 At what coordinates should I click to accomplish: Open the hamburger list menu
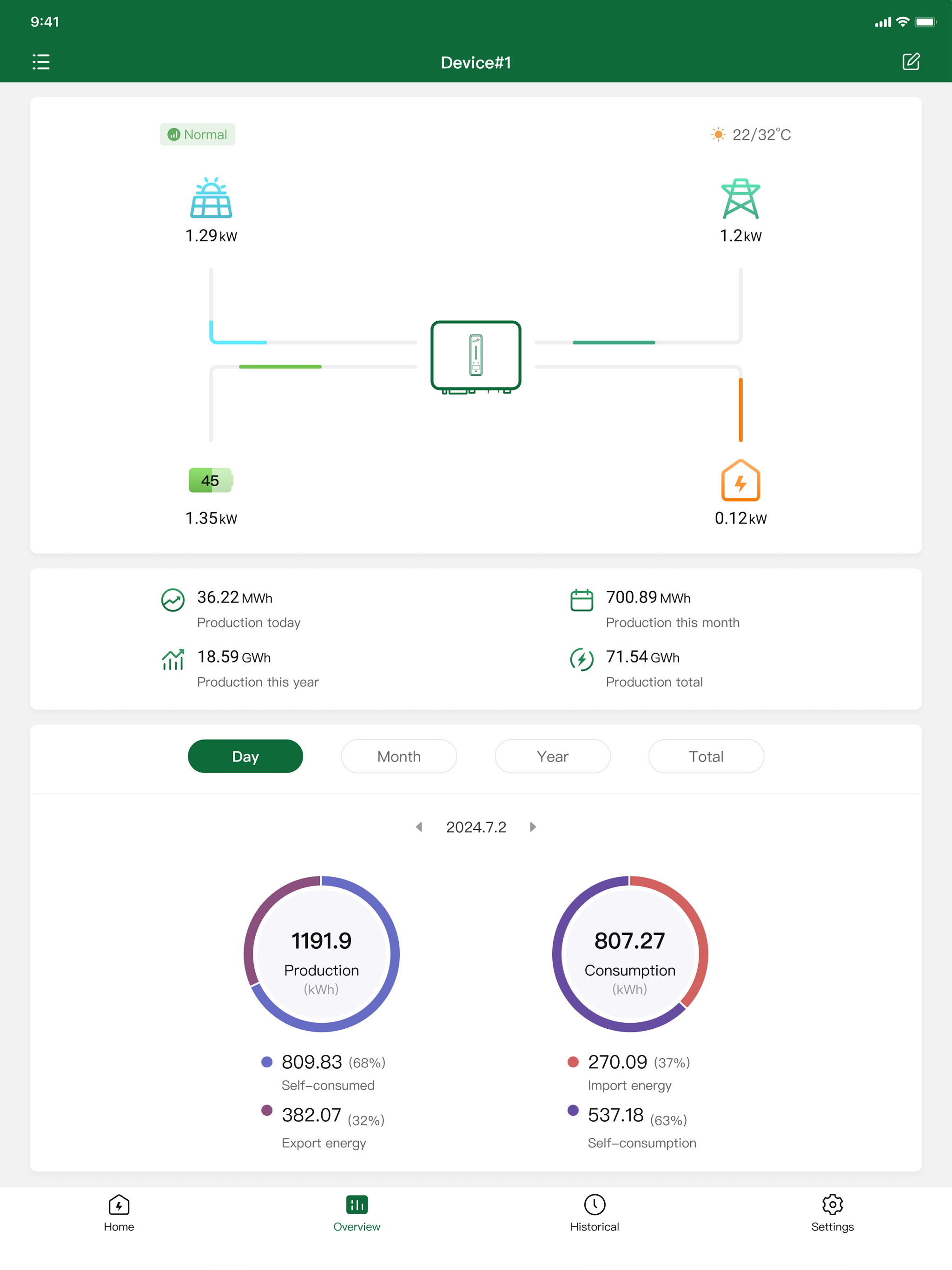(x=41, y=62)
